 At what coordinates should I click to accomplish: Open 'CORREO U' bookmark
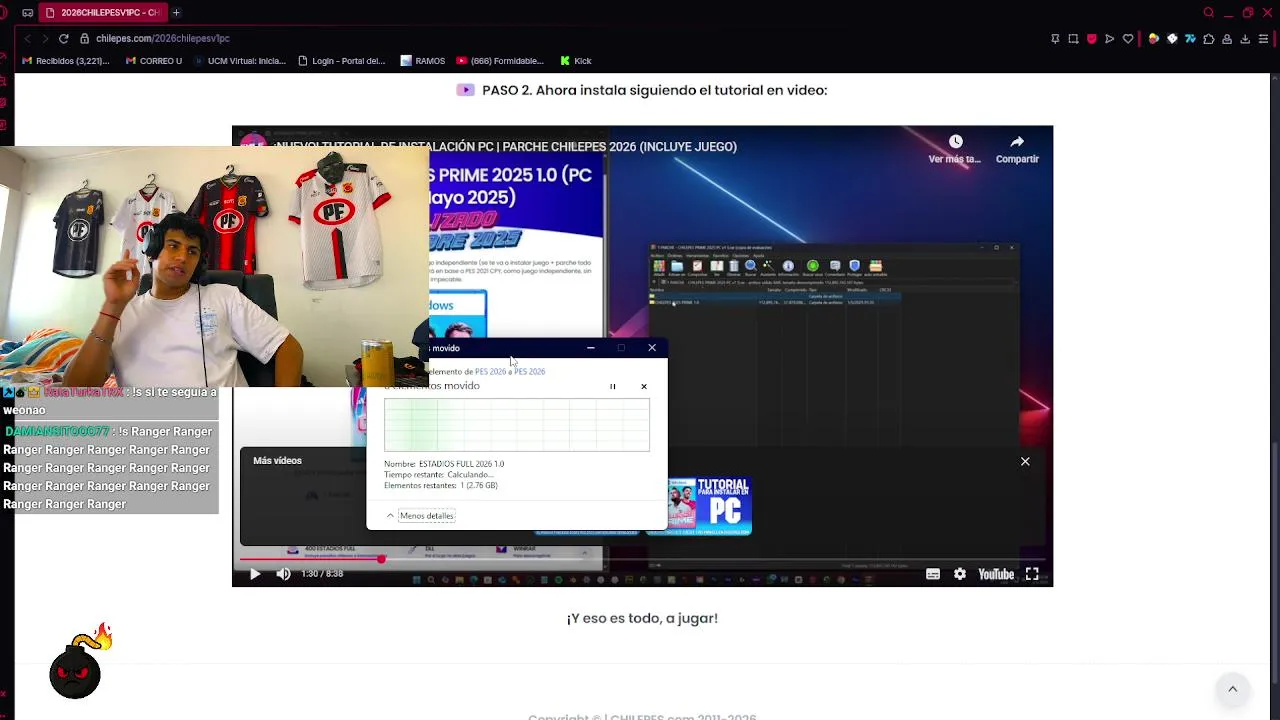coord(154,61)
